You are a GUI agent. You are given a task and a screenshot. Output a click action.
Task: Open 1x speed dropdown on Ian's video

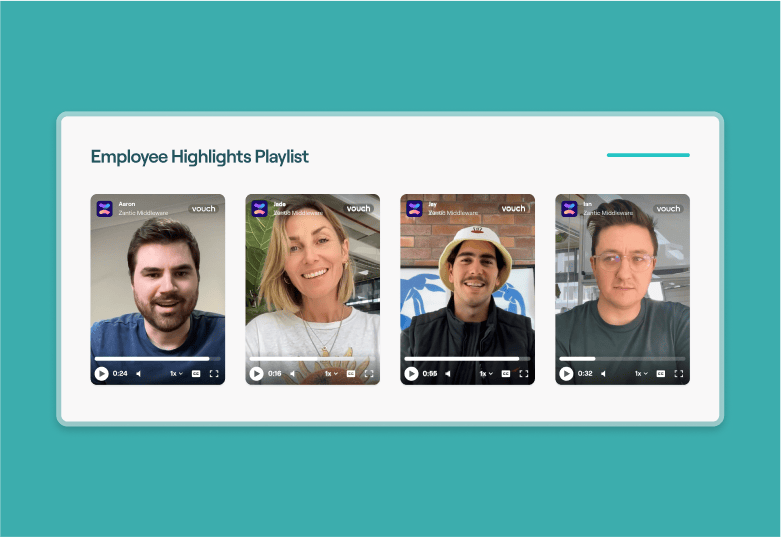(641, 374)
